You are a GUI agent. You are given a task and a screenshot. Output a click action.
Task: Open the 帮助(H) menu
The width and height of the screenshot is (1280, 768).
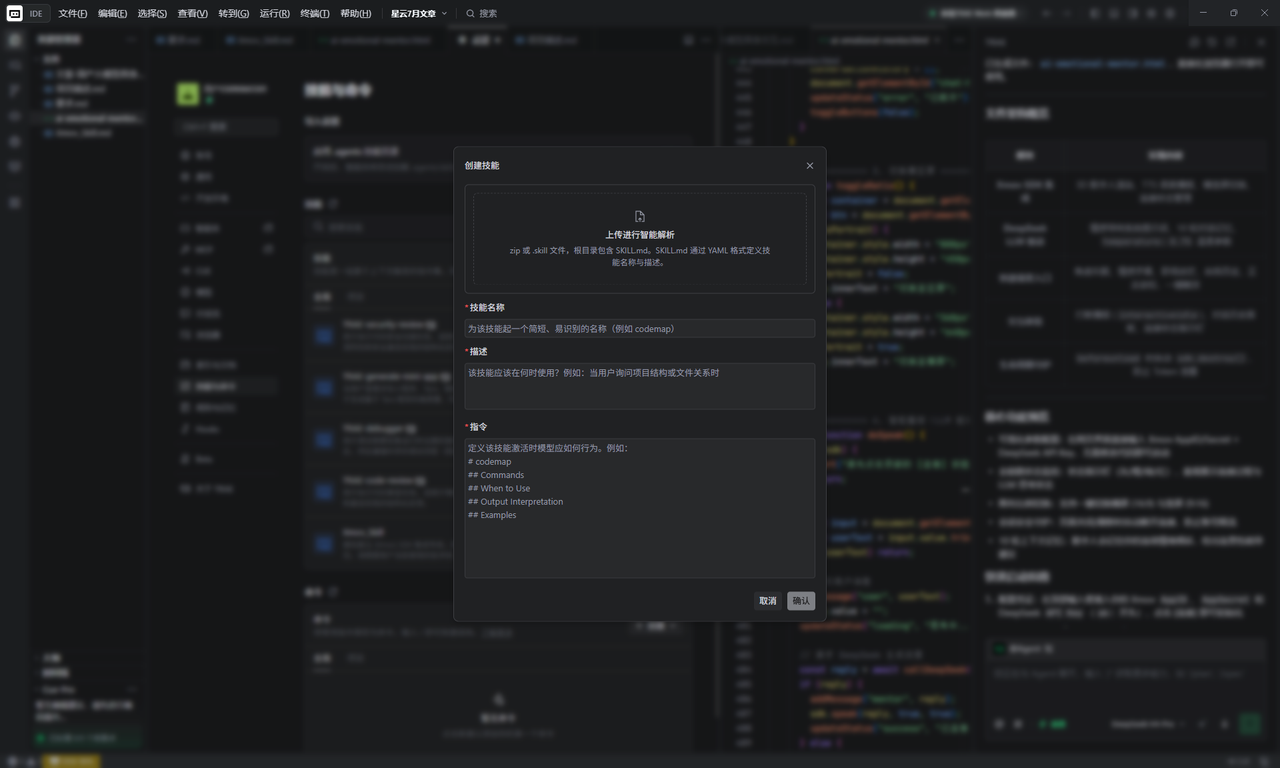click(356, 14)
